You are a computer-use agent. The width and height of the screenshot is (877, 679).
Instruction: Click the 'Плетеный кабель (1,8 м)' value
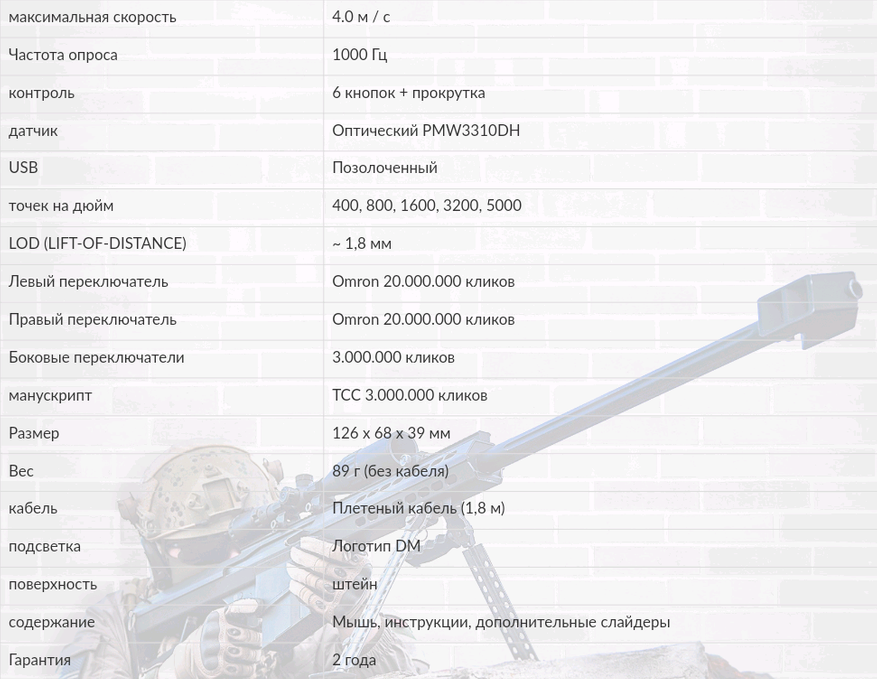click(418, 509)
